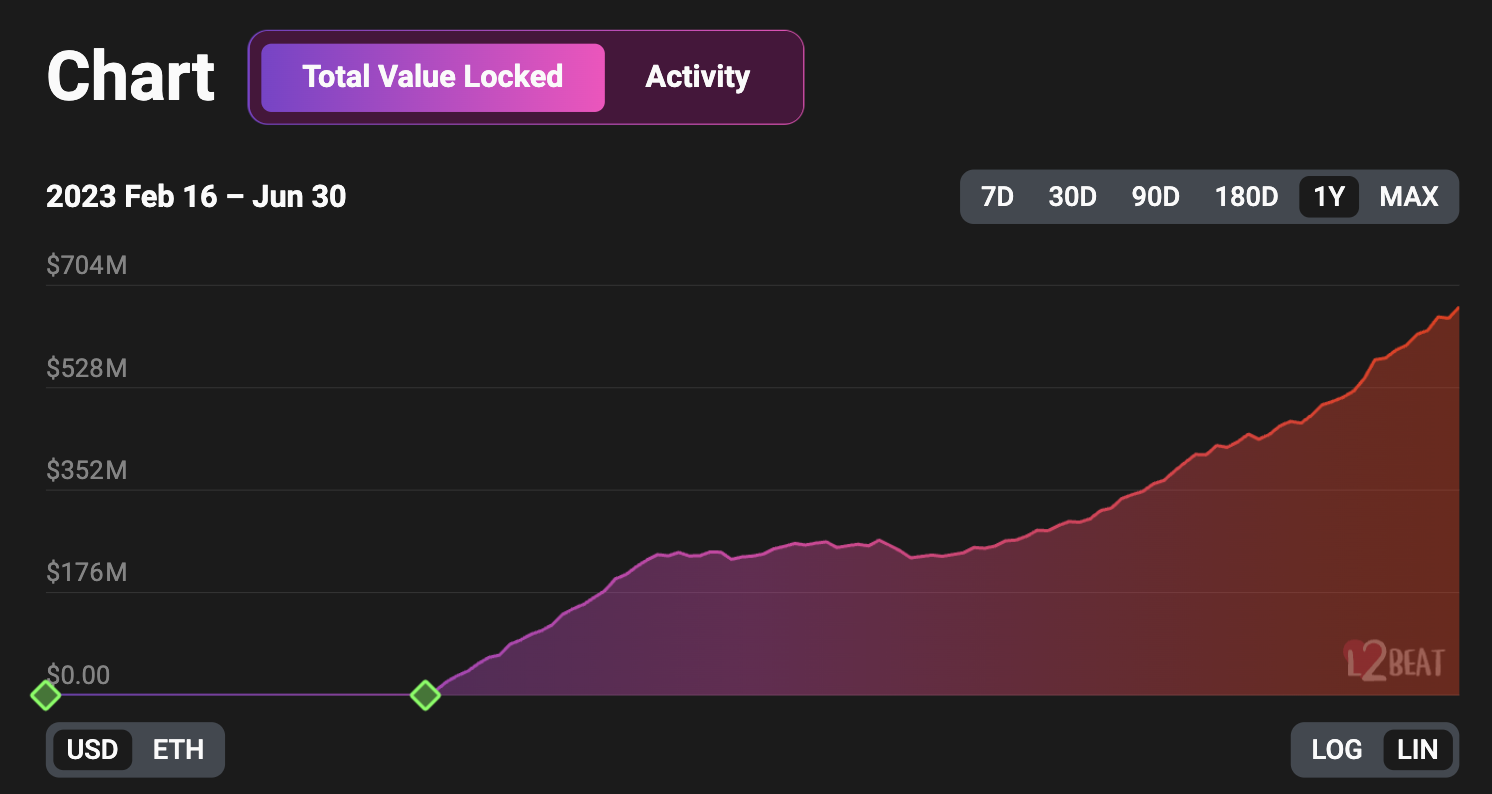Switch to the Activity tab
The image size is (1492, 794).
pyautogui.click(x=697, y=77)
